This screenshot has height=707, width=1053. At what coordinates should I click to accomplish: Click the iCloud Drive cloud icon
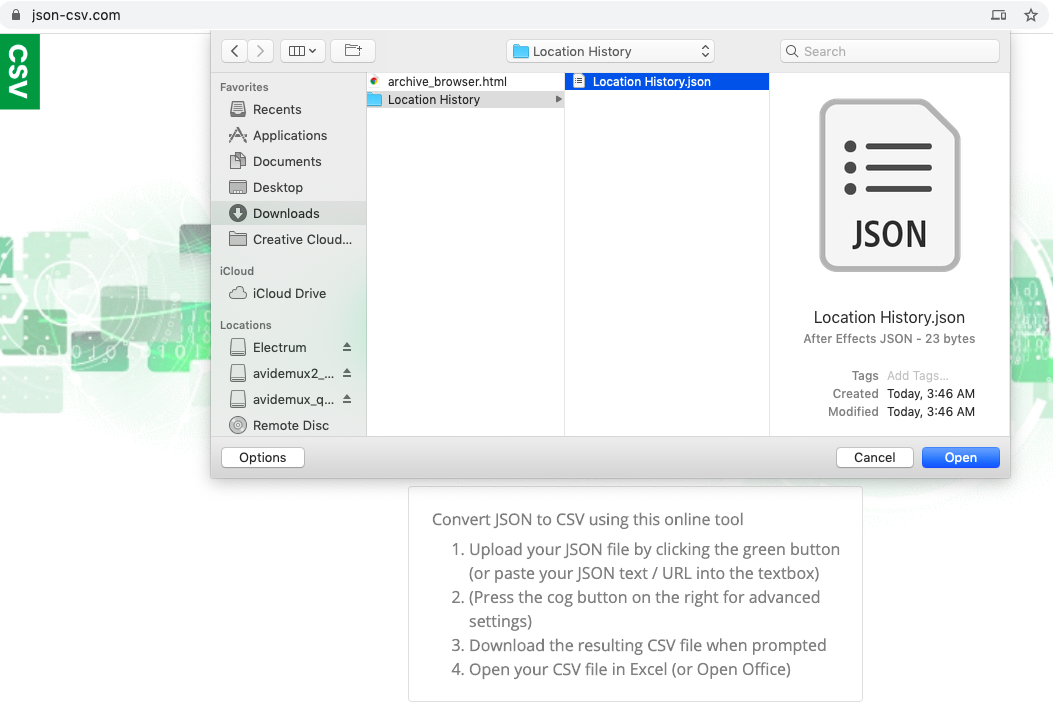click(x=238, y=293)
